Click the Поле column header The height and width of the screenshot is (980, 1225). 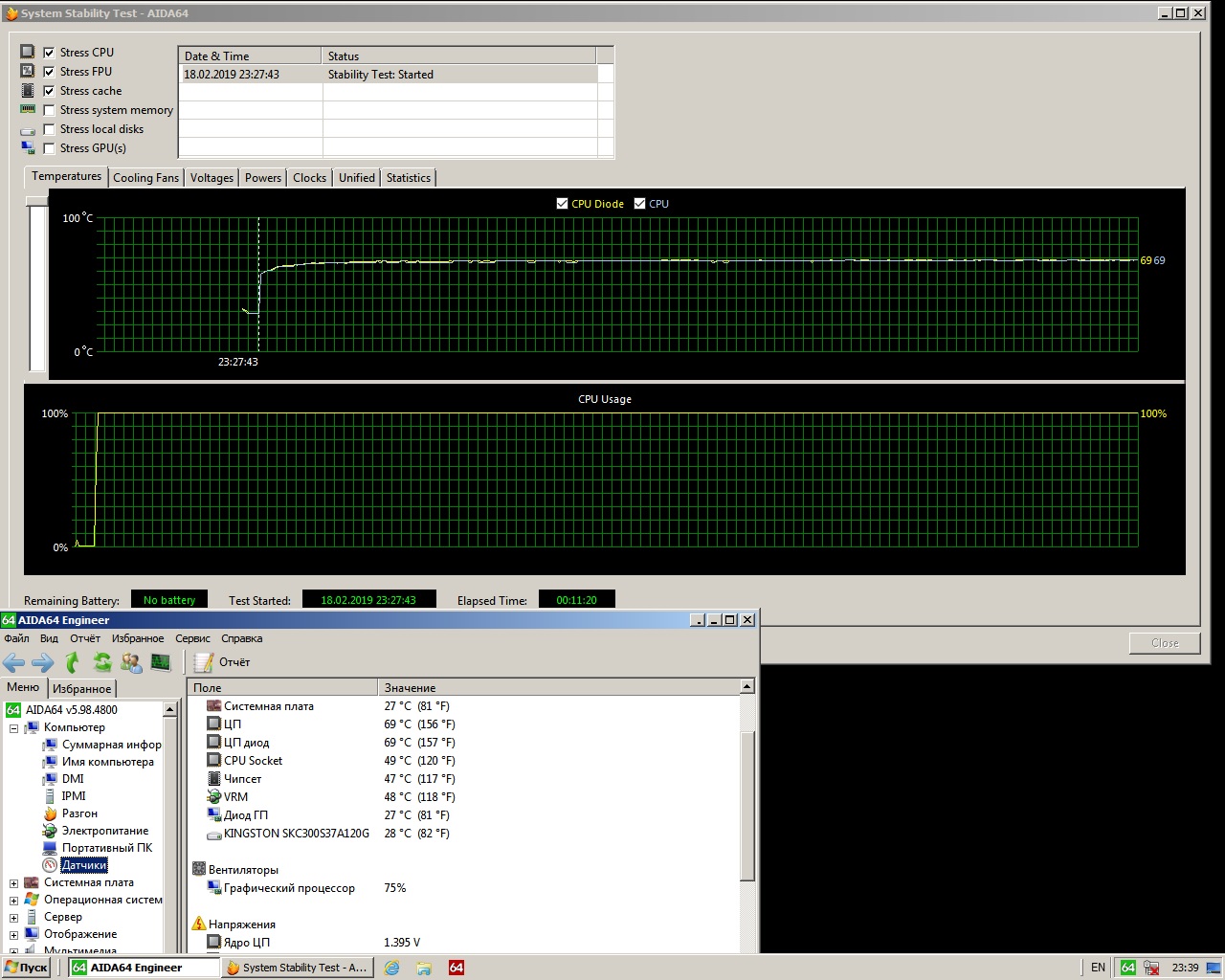(283, 687)
